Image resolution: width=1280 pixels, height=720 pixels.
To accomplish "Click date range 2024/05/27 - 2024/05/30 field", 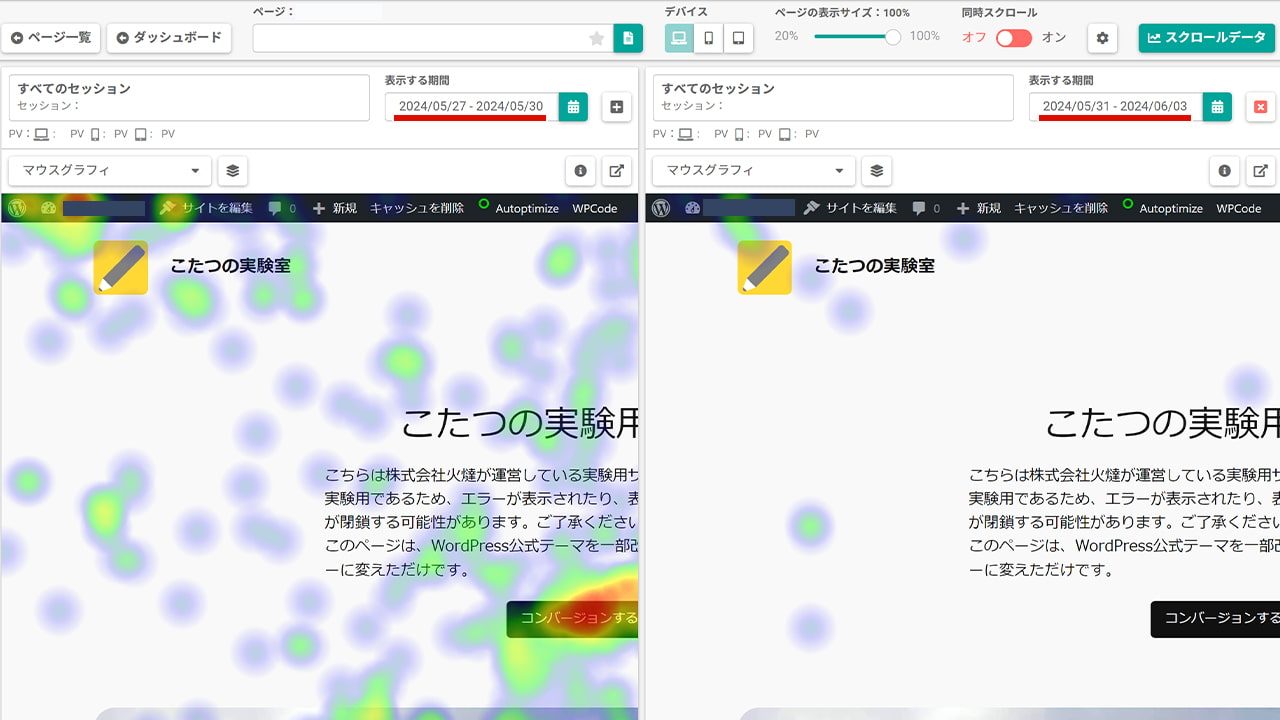I will click(x=471, y=107).
